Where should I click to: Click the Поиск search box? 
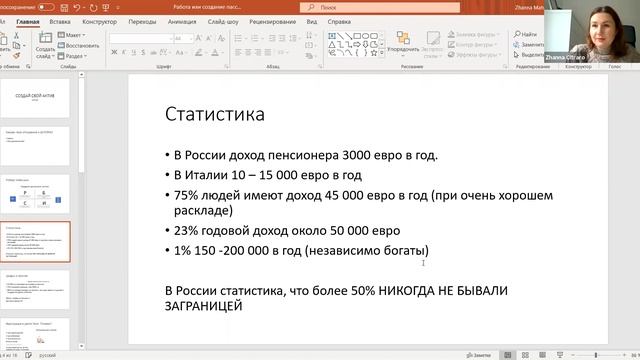(380, 7)
